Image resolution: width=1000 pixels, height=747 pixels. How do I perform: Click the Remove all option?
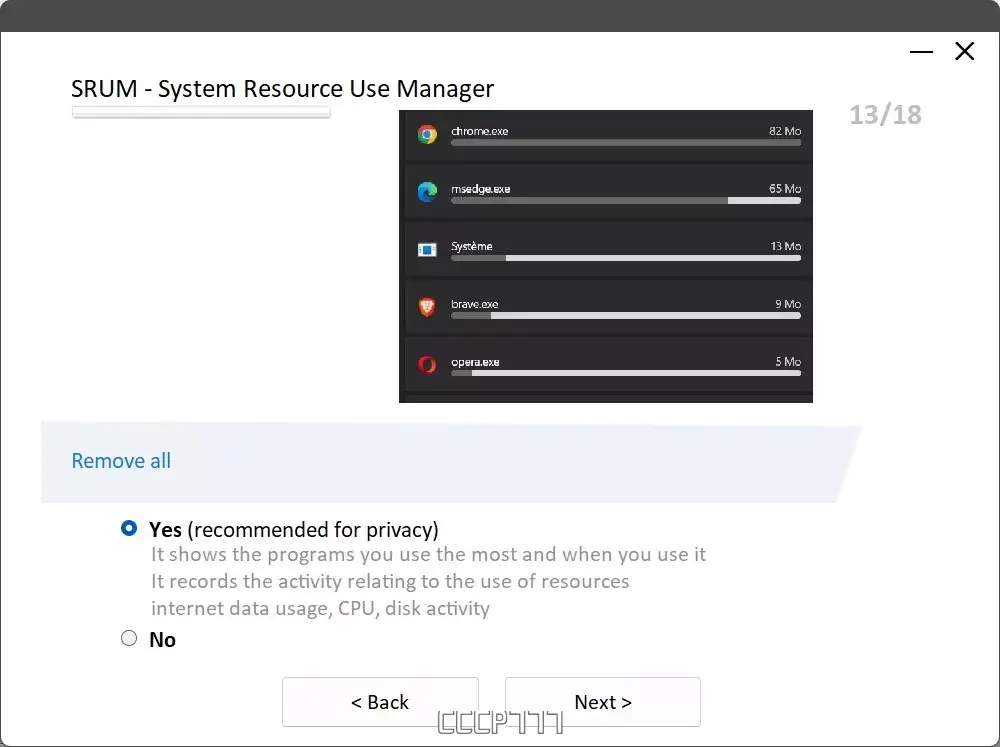tap(120, 461)
